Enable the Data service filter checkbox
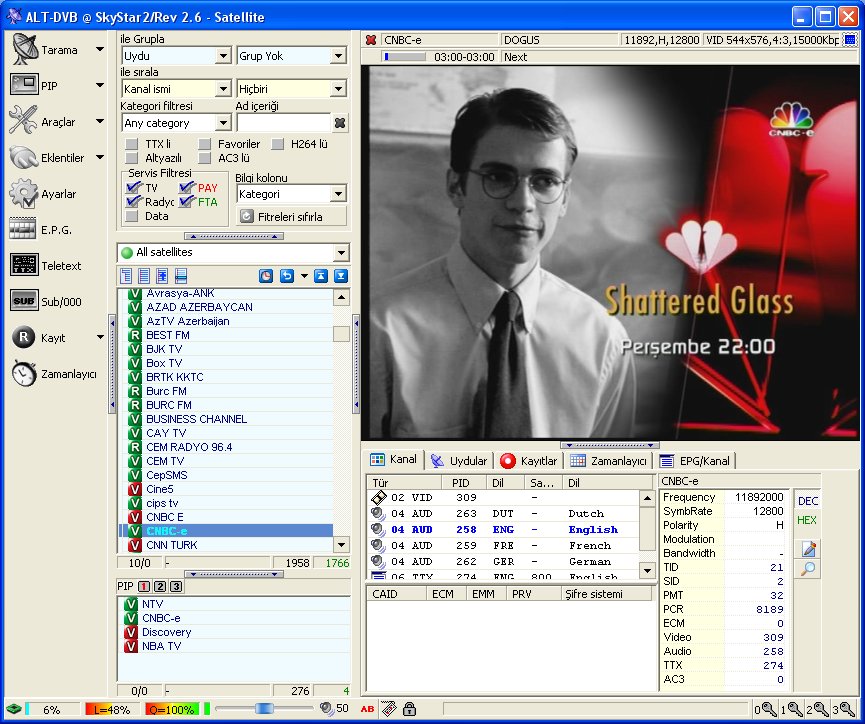 point(131,216)
